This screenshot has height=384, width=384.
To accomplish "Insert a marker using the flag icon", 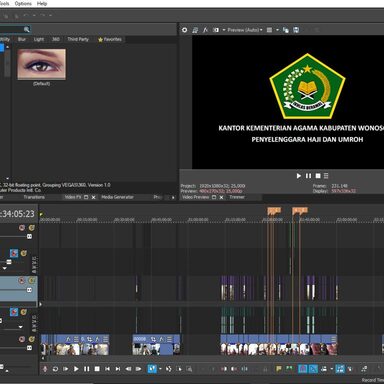I will pos(279,369).
